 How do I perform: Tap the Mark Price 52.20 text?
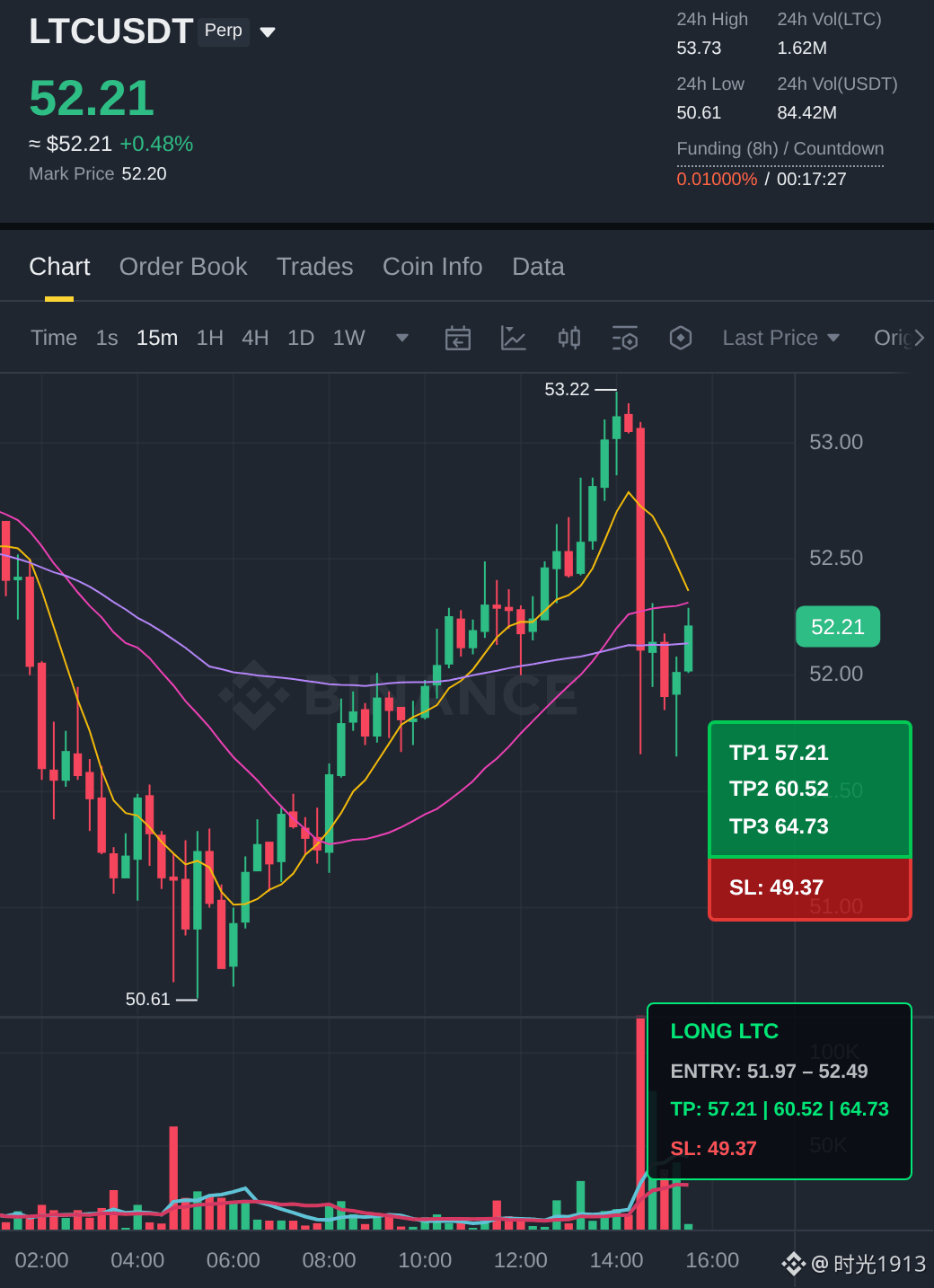click(98, 173)
